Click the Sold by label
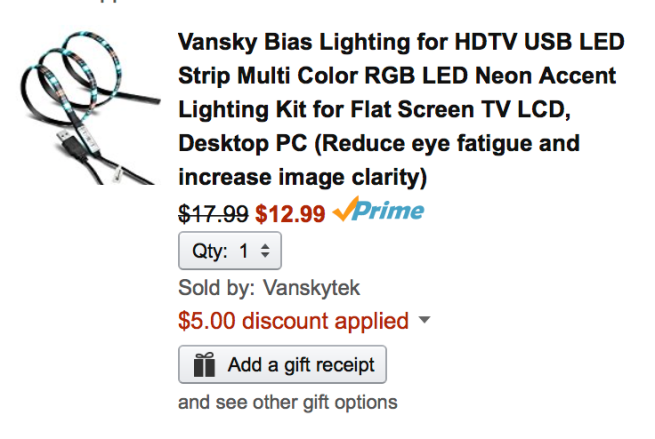 tap(217, 288)
